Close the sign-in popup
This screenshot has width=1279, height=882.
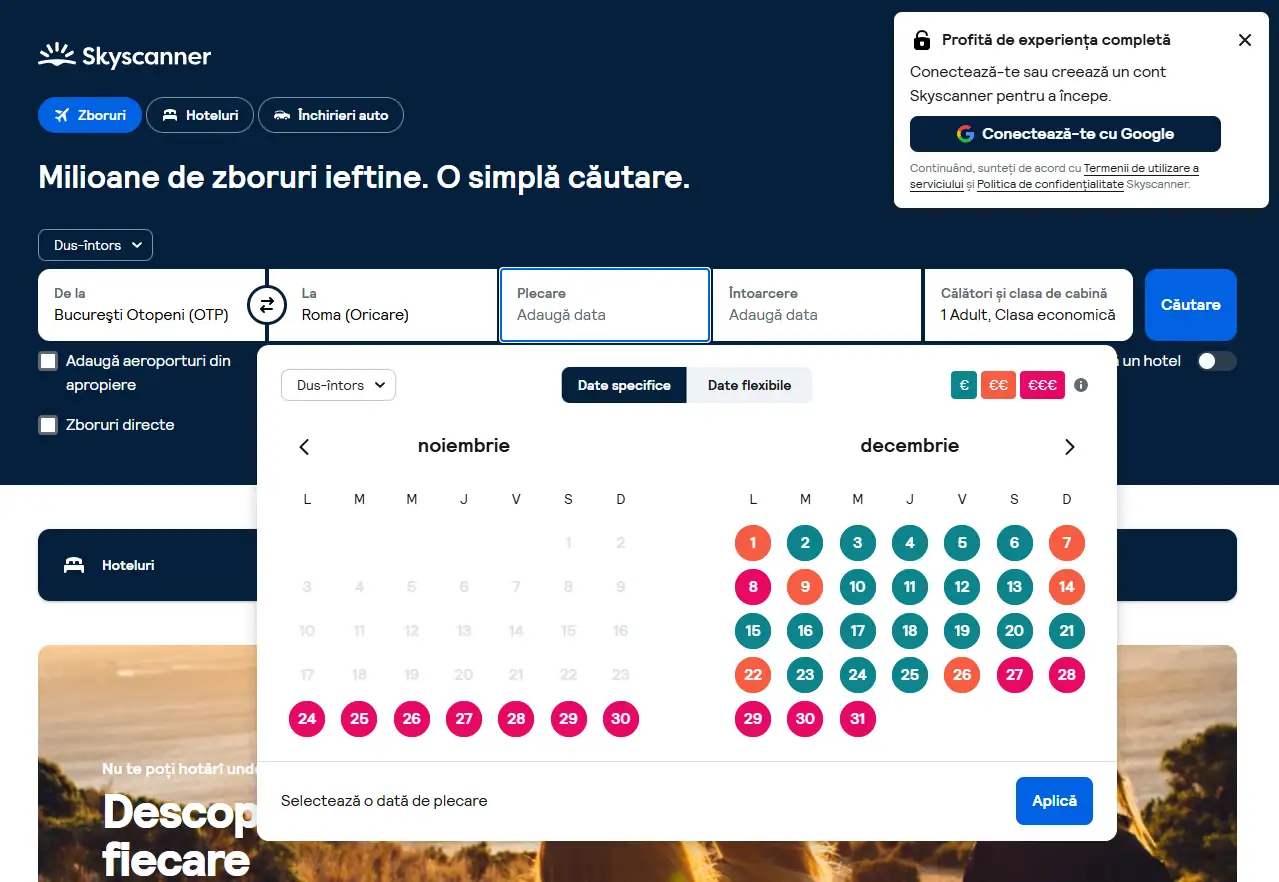point(1245,40)
